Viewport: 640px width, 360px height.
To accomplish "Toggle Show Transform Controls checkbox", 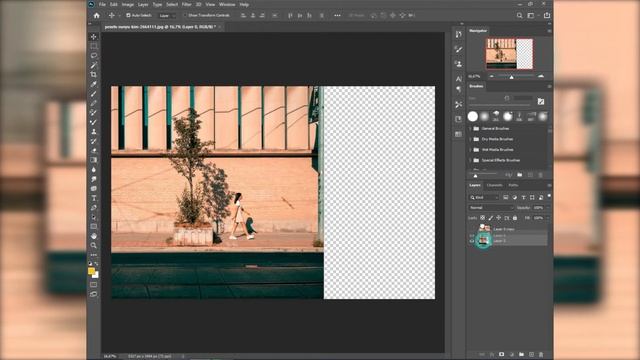I will pyautogui.click(x=184, y=16).
